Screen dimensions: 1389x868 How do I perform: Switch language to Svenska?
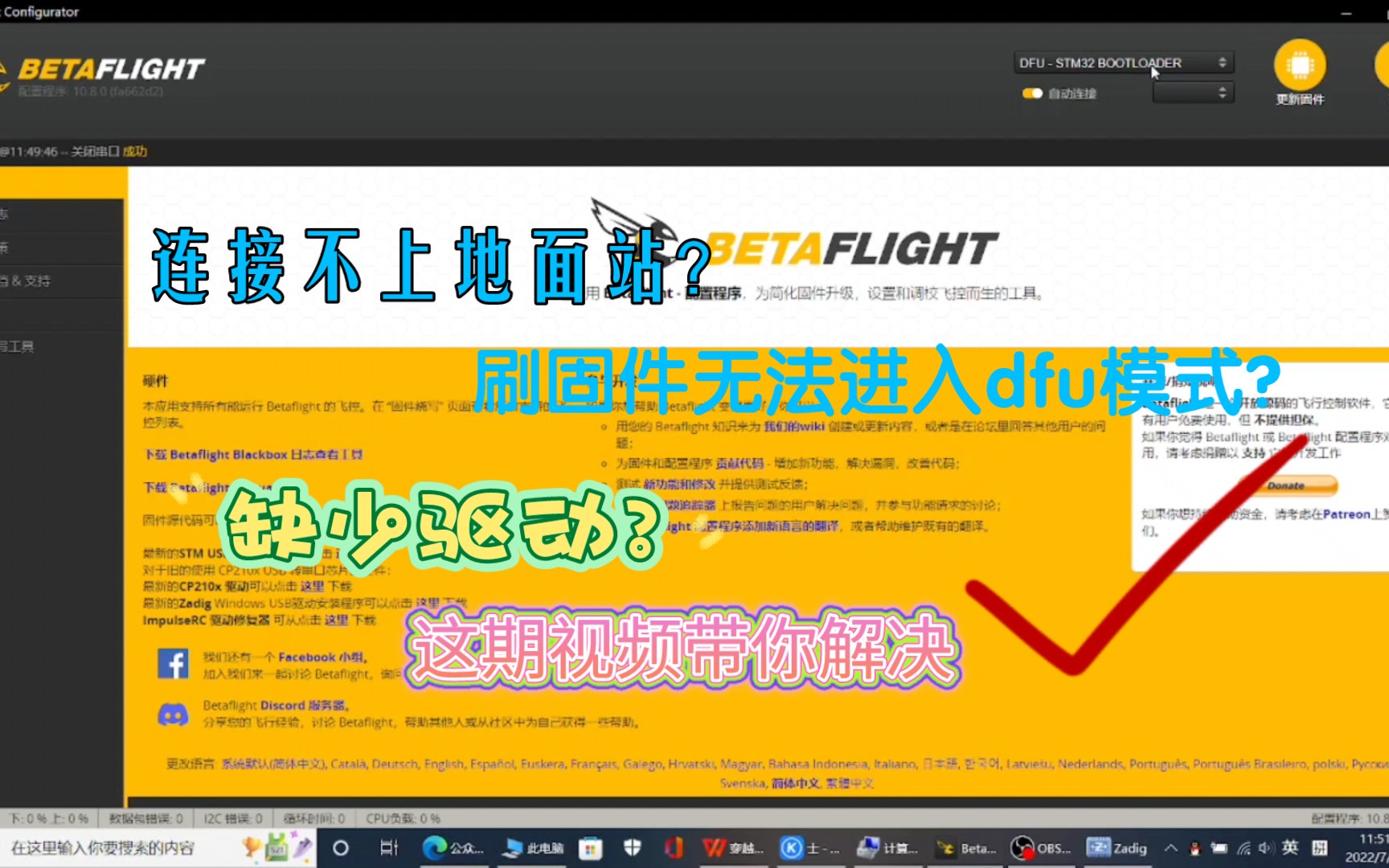pos(743,782)
